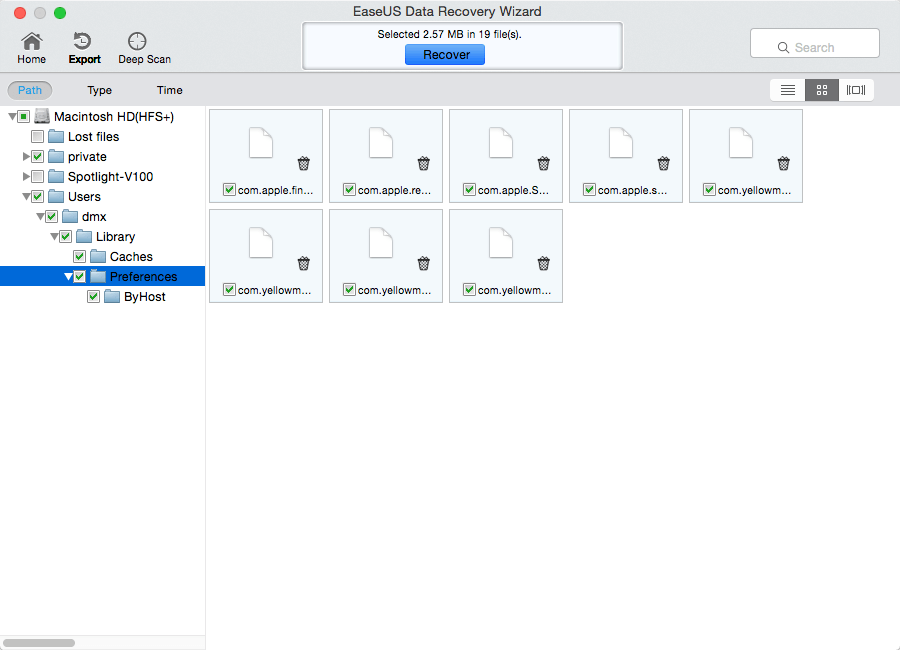Click the Caches folder icon
The height and width of the screenshot is (650, 900).
click(x=98, y=257)
